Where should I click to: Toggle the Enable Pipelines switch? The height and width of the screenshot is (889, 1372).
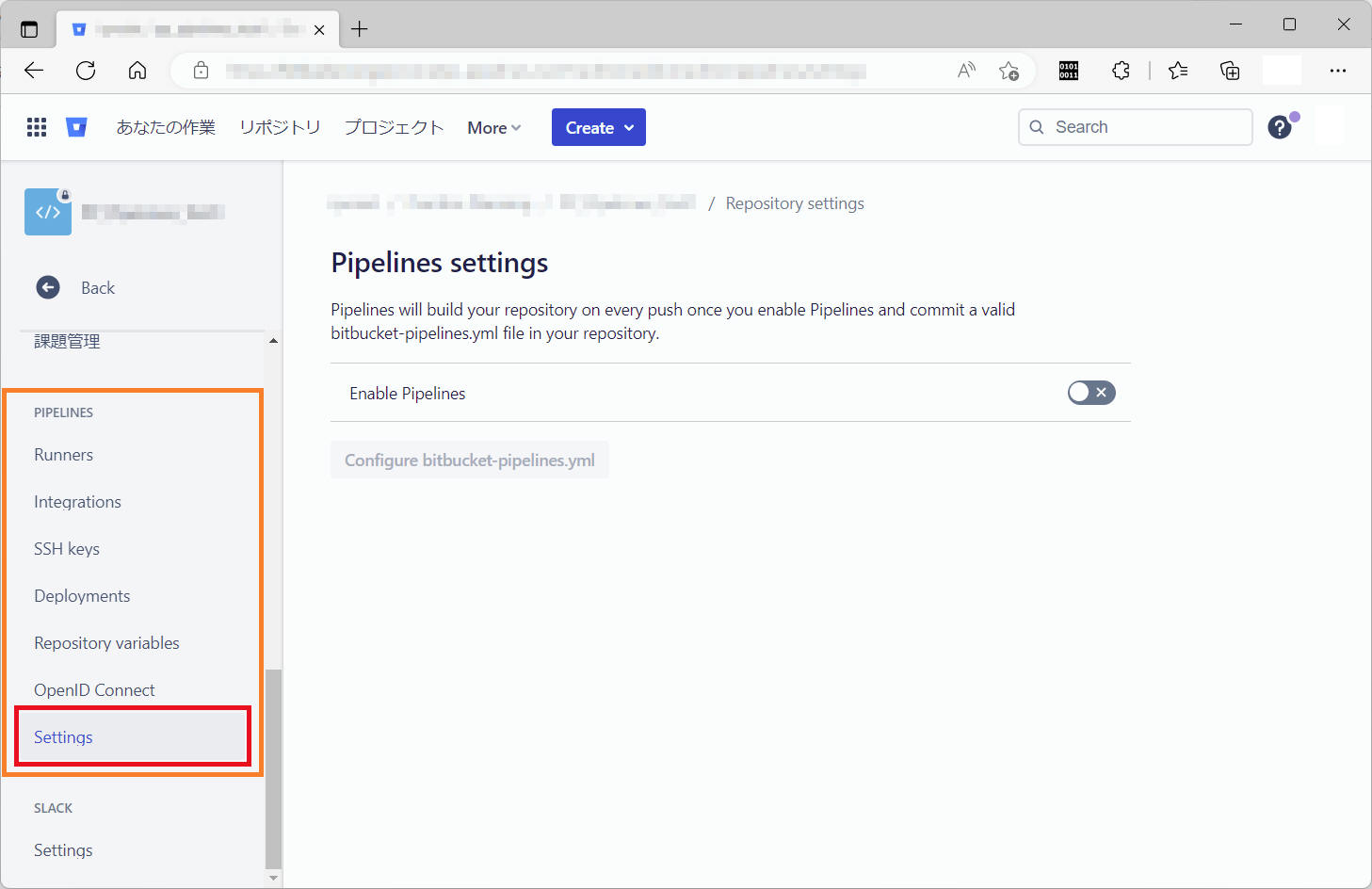(x=1090, y=393)
